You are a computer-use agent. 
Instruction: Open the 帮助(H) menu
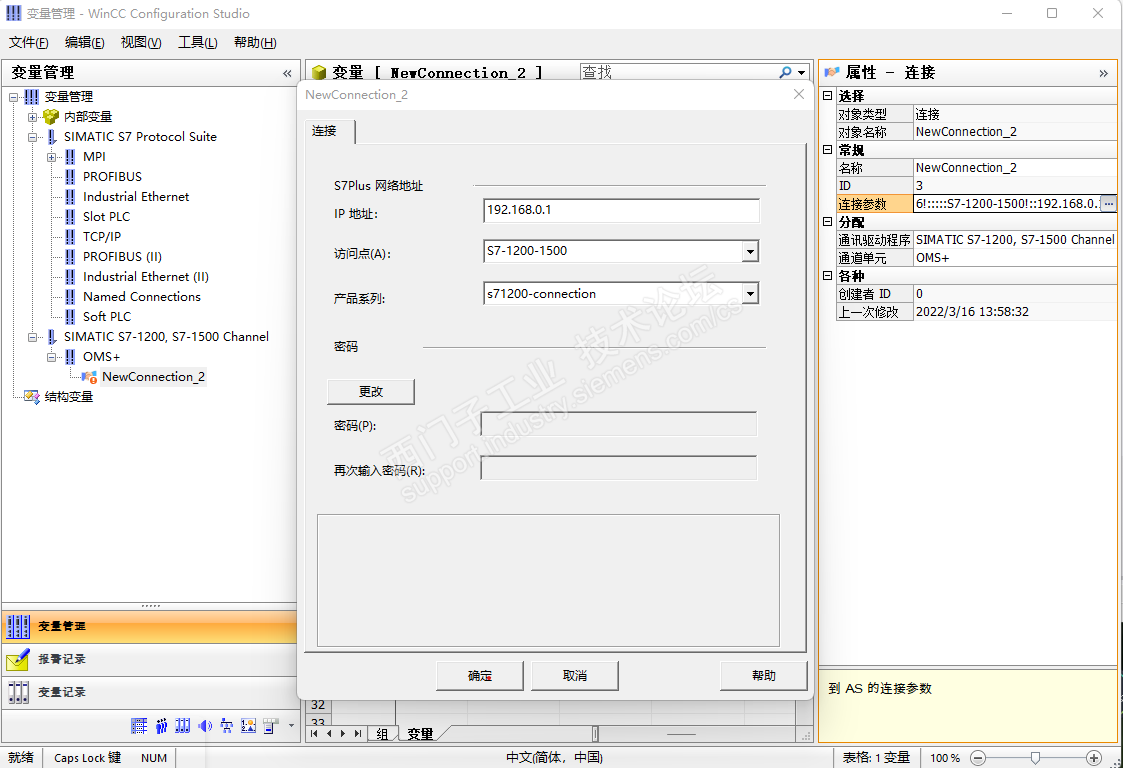pyautogui.click(x=255, y=43)
